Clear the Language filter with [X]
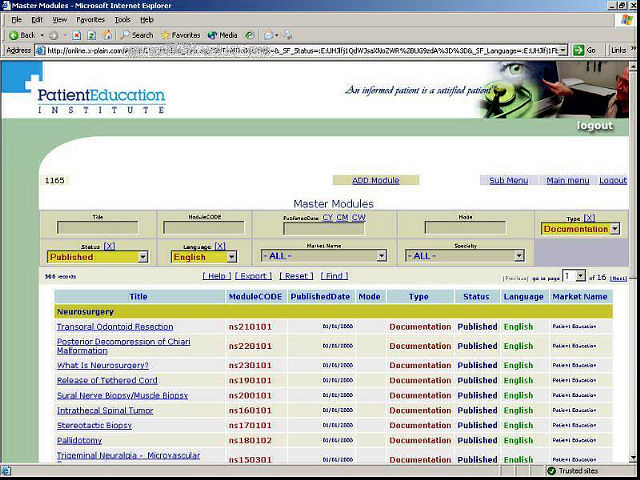The width and height of the screenshot is (640, 480). (x=219, y=246)
